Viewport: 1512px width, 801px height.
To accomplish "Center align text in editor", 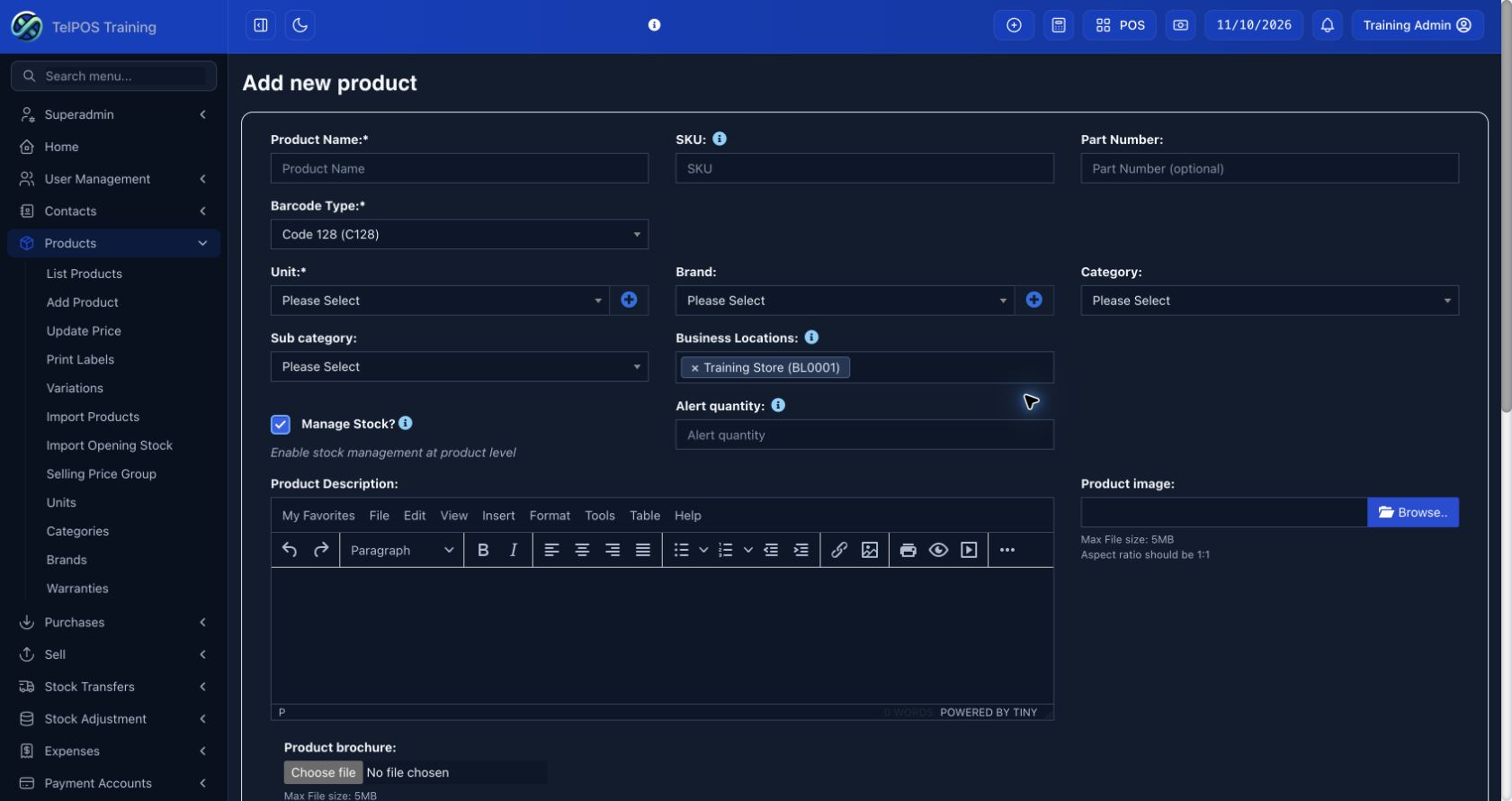I will 582,550.
